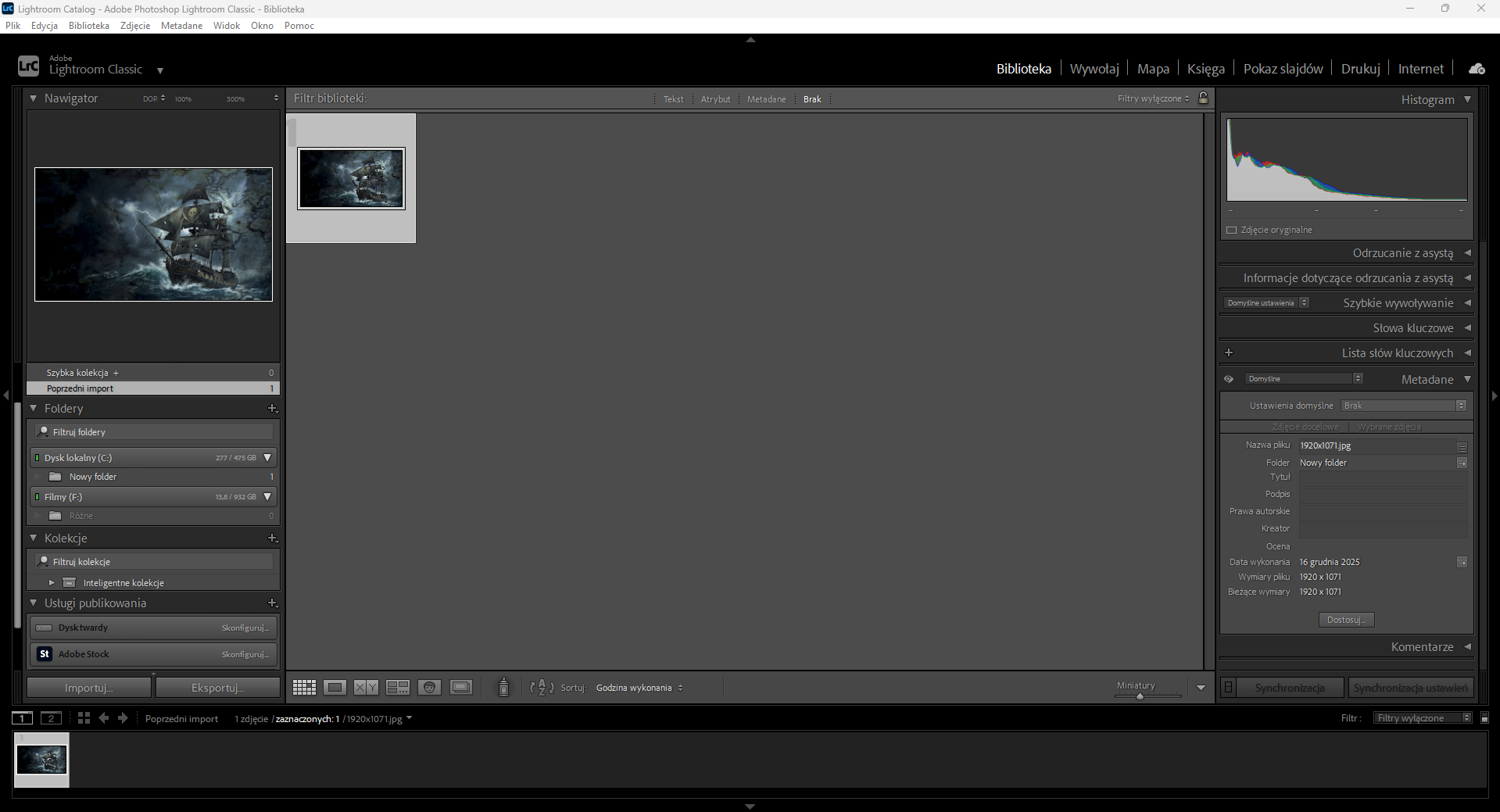
Task: Click the search icon in Filtruj kolekcje
Action: point(44,561)
